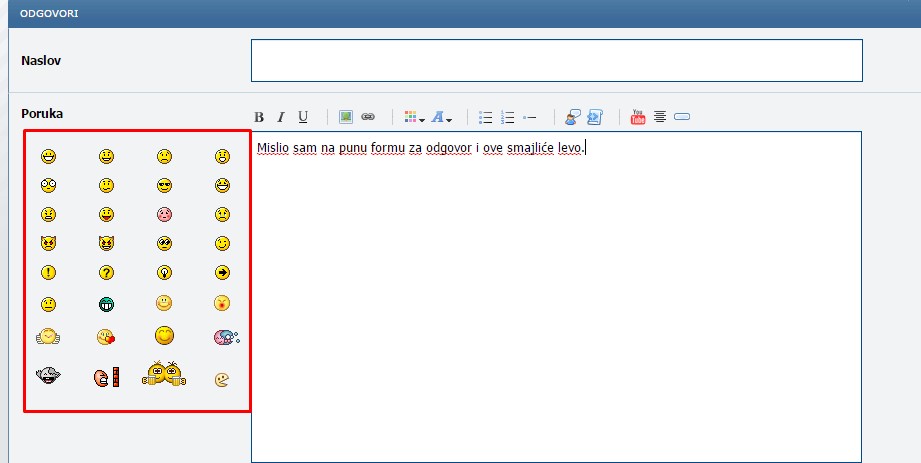Image resolution: width=921 pixels, height=463 pixels.
Task: Toggle bold formatting in the toolbar
Action: (x=258, y=117)
